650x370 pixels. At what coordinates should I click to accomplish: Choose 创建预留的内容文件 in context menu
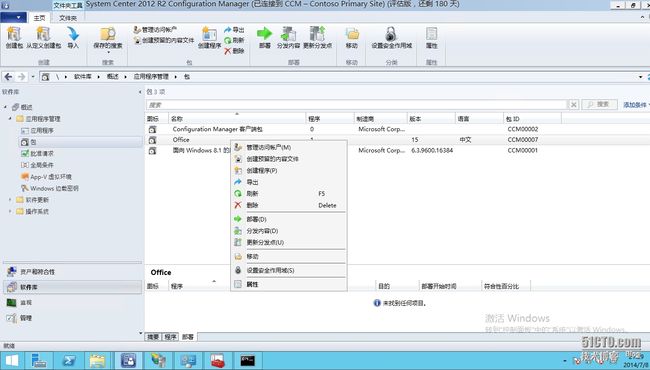(x=289, y=159)
